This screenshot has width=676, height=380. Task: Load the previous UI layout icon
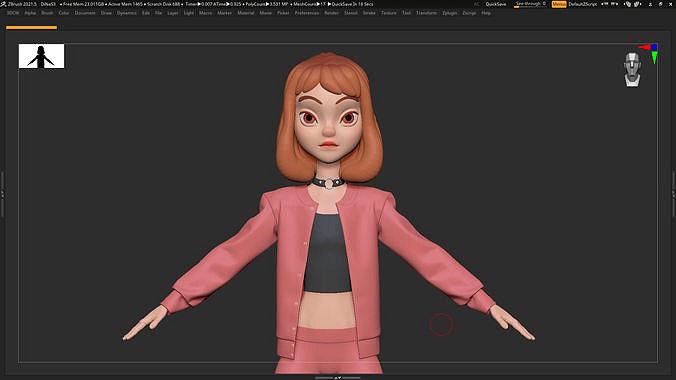(x=605, y=4)
